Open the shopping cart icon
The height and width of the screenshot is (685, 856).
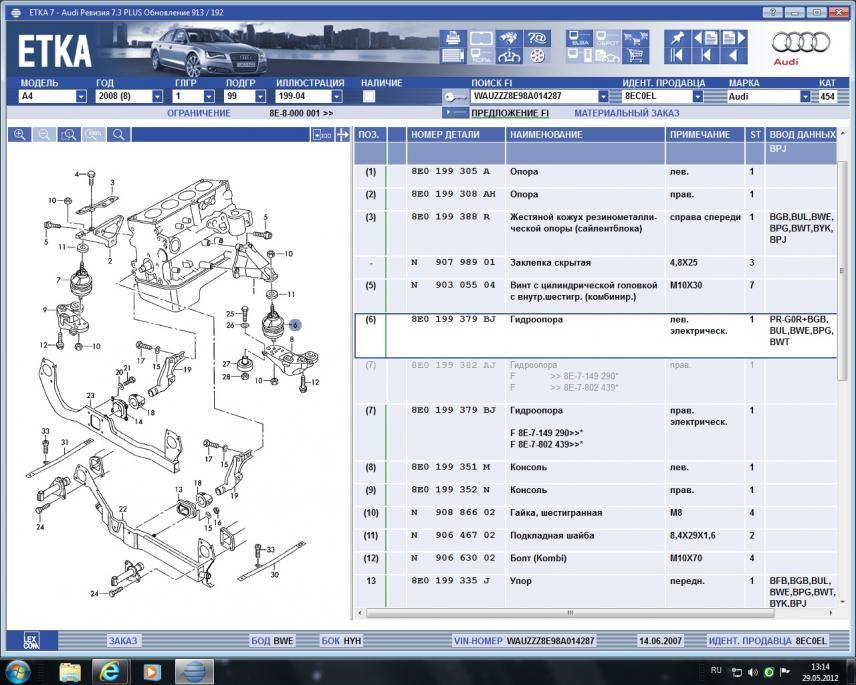[634, 56]
